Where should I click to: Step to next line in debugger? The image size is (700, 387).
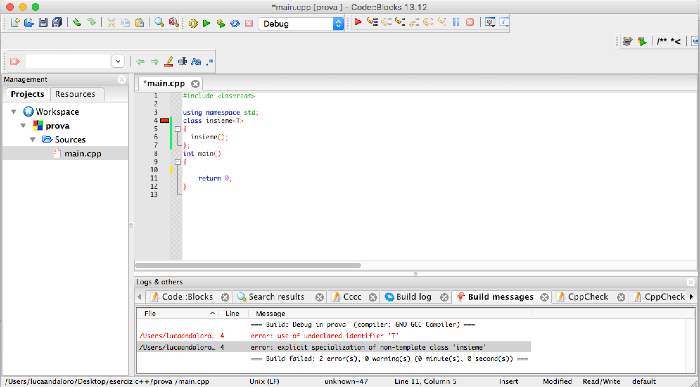pos(386,22)
